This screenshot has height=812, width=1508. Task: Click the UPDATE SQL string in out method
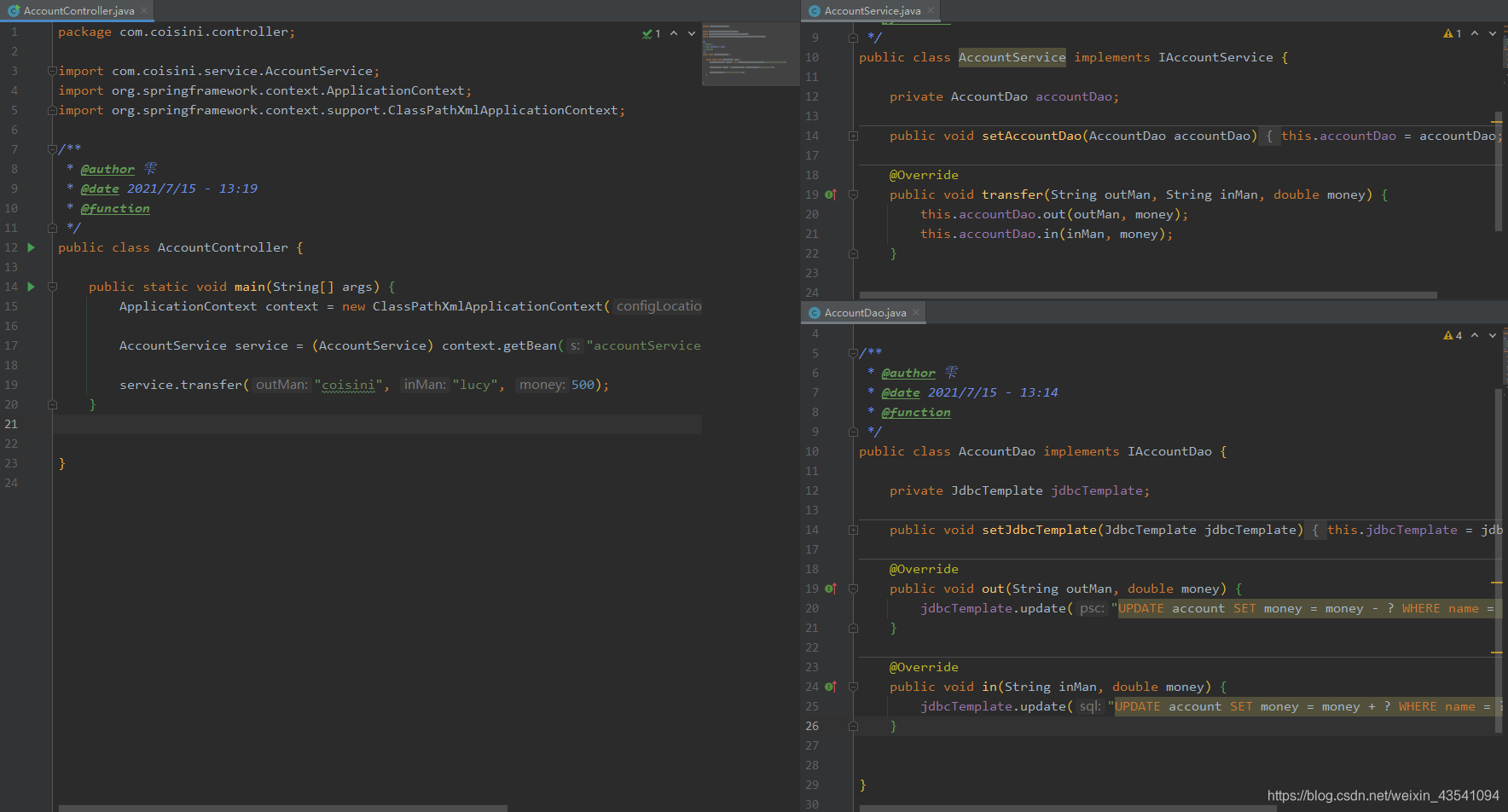pyautogui.click(x=1306, y=608)
